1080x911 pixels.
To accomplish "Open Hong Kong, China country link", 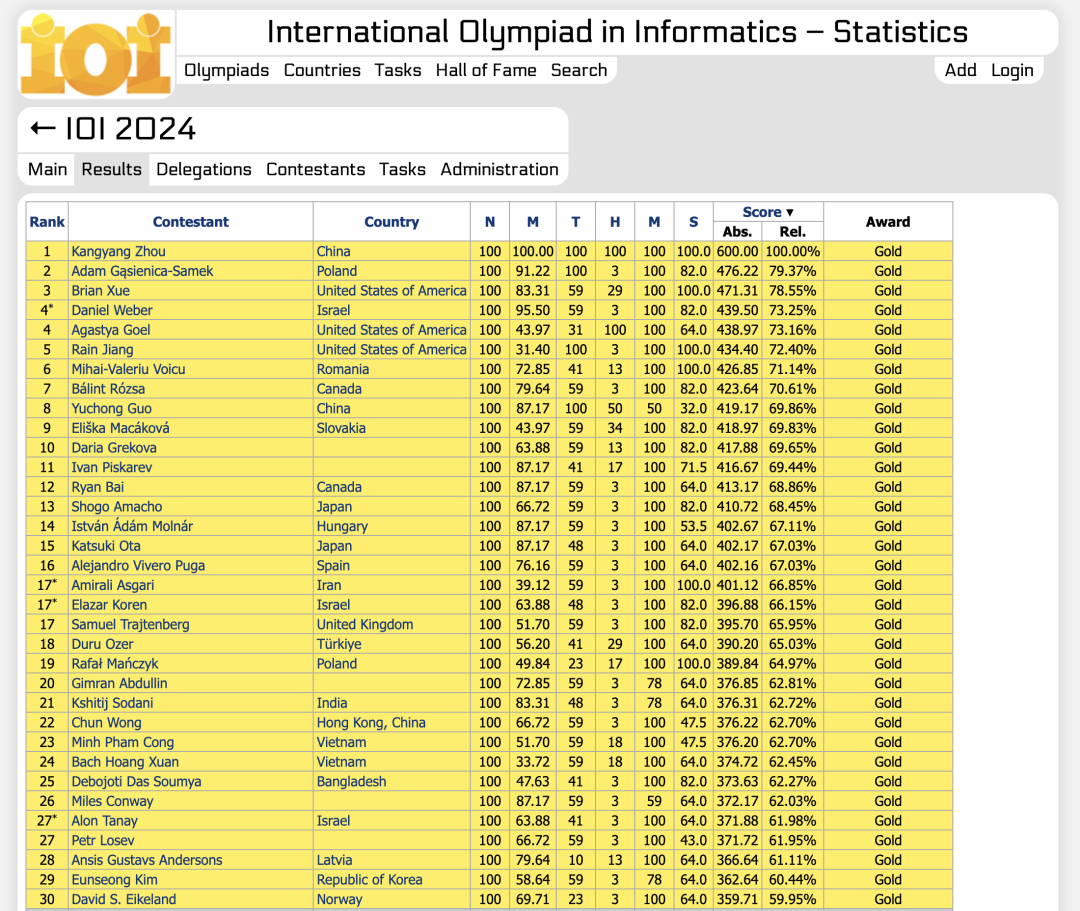I will 371,723.
